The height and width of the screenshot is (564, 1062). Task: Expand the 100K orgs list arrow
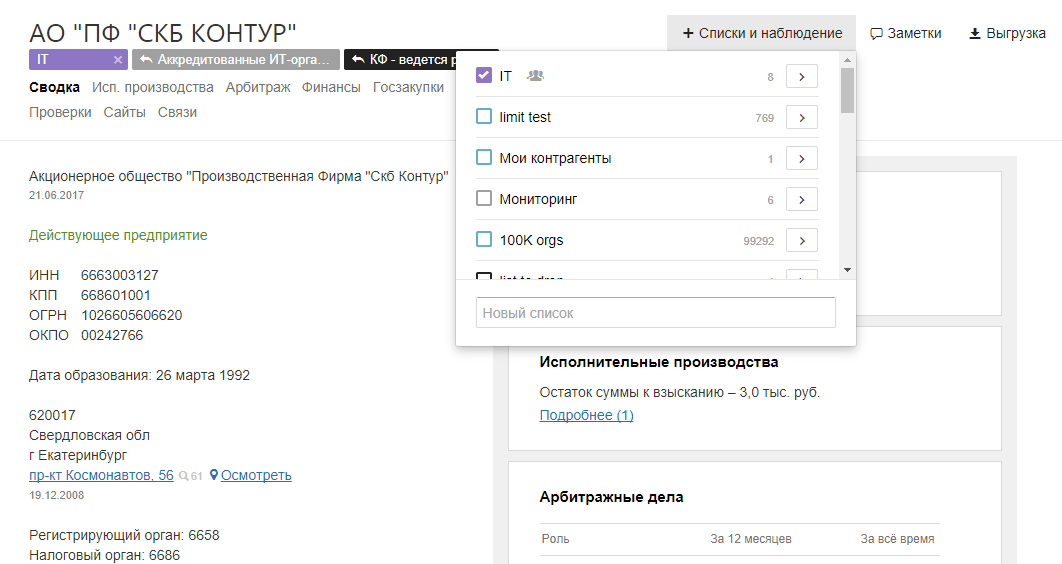802,240
